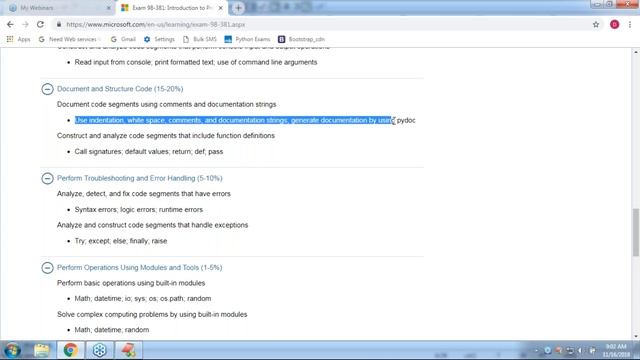
Task: Reload the page with the refresh icon
Action: pyautogui.click(x=40, y=24)
